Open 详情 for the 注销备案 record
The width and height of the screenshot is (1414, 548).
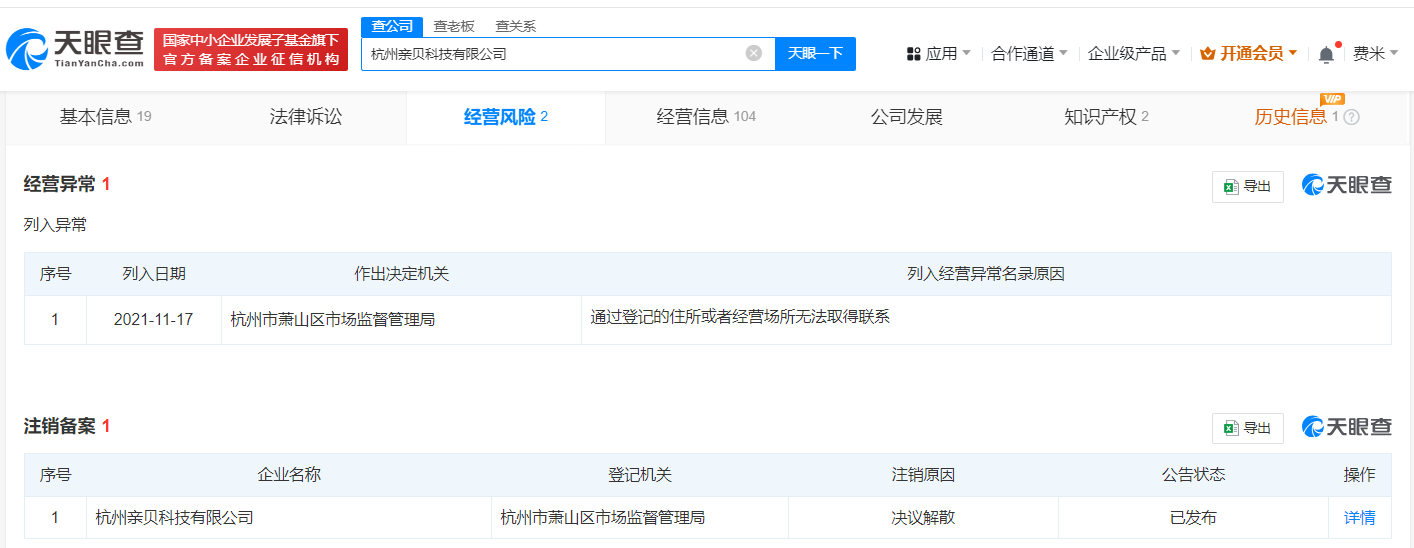point(1359,518)
